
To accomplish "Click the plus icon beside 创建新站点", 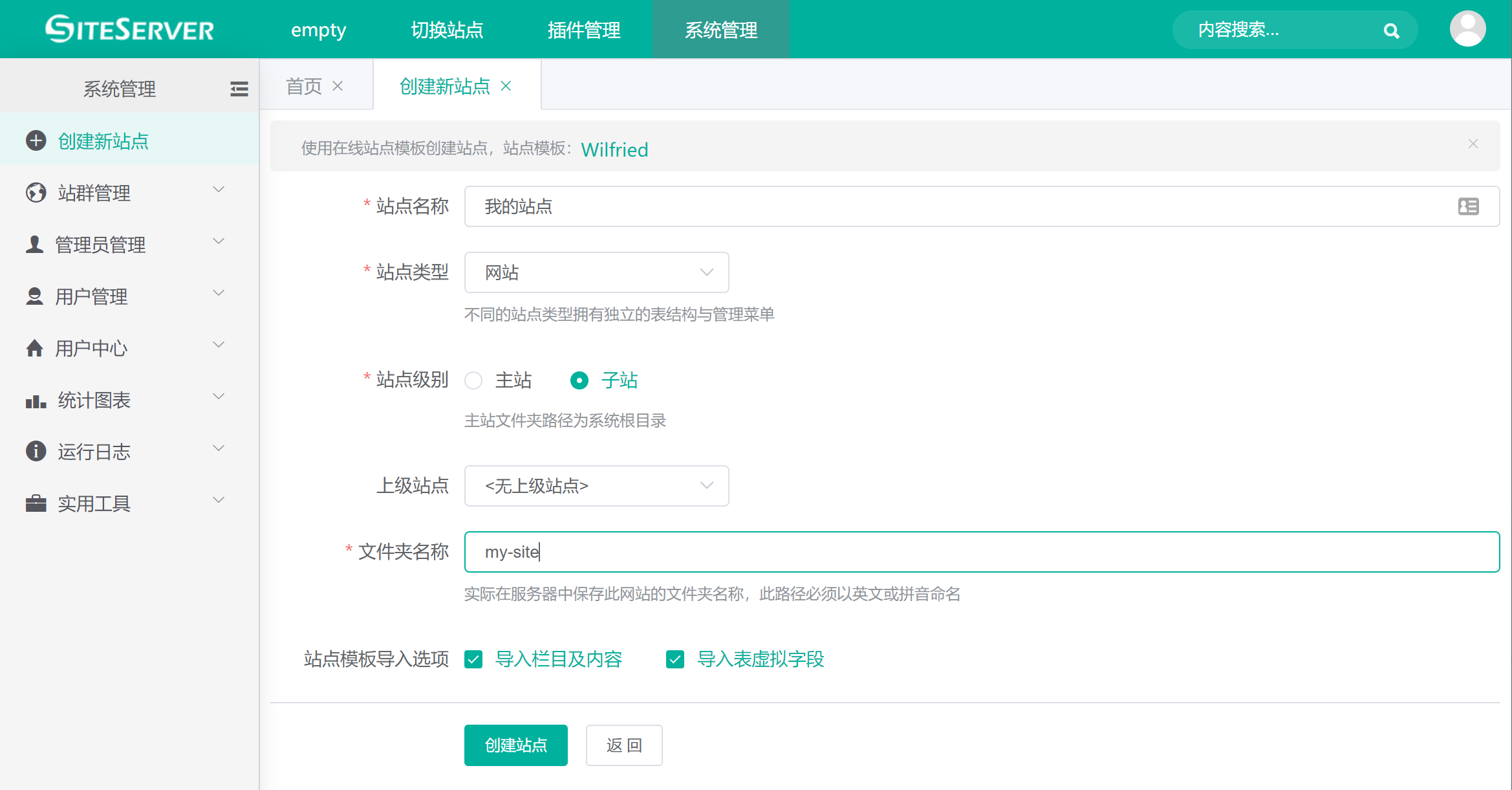I will [36, 140].
